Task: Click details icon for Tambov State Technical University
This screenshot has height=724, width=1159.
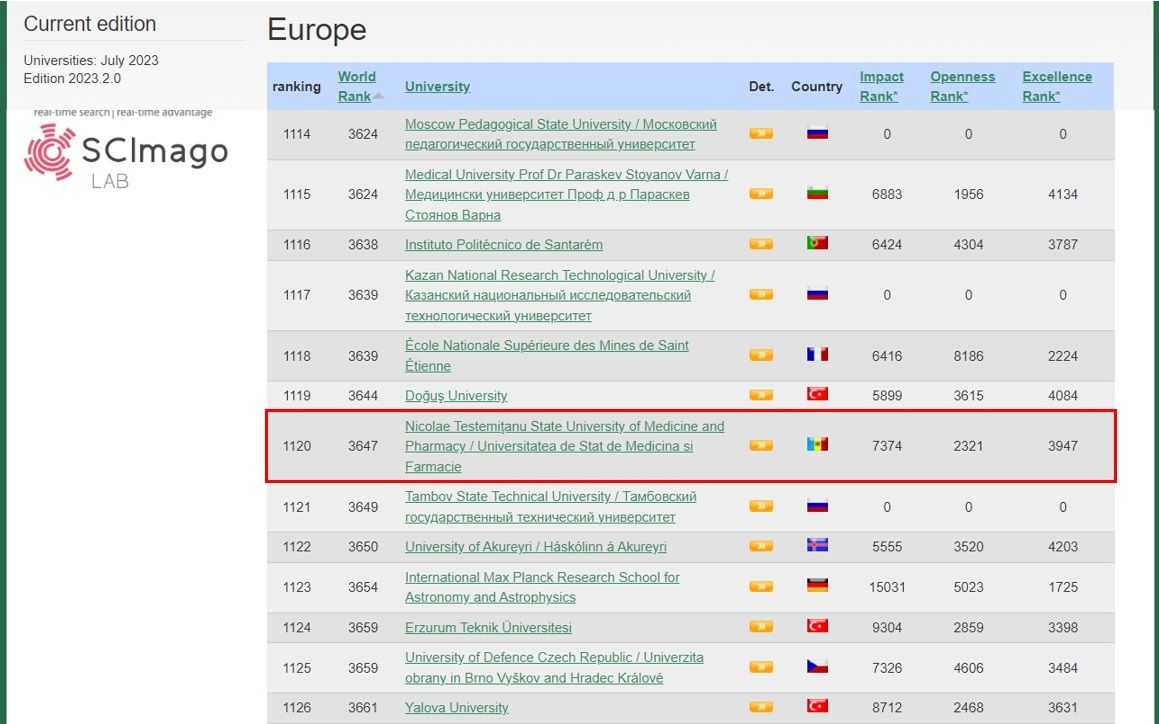Action: (761, 506)
